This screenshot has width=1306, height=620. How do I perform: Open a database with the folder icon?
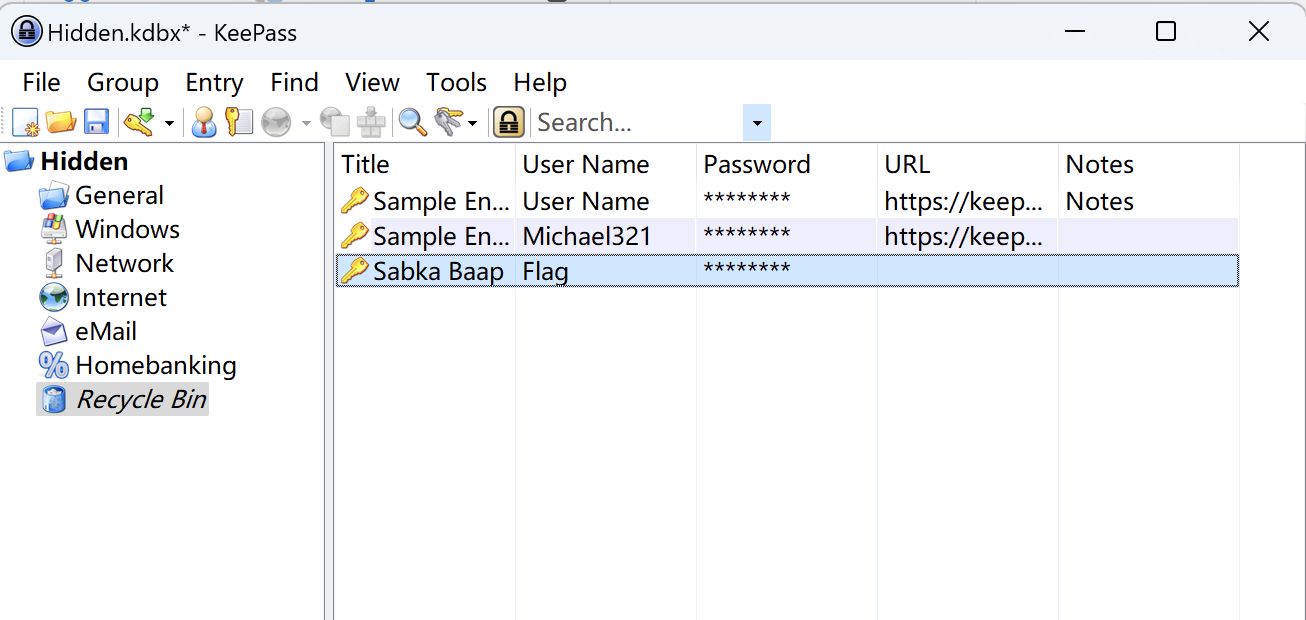(61, 122)
